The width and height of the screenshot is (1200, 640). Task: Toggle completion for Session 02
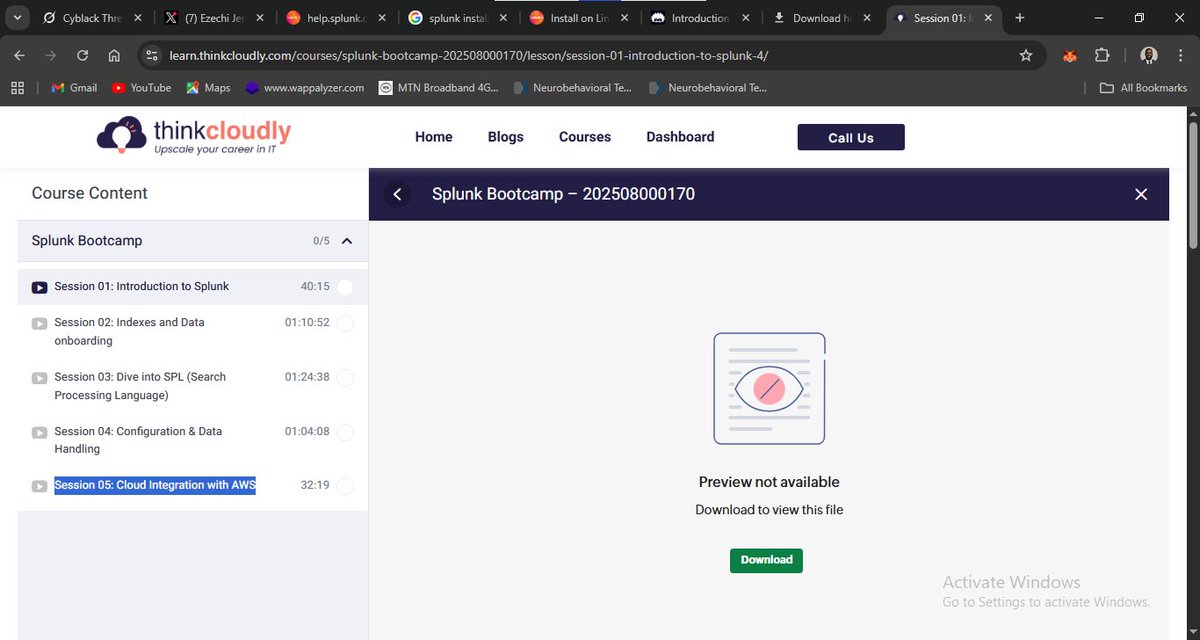point(344,323)
